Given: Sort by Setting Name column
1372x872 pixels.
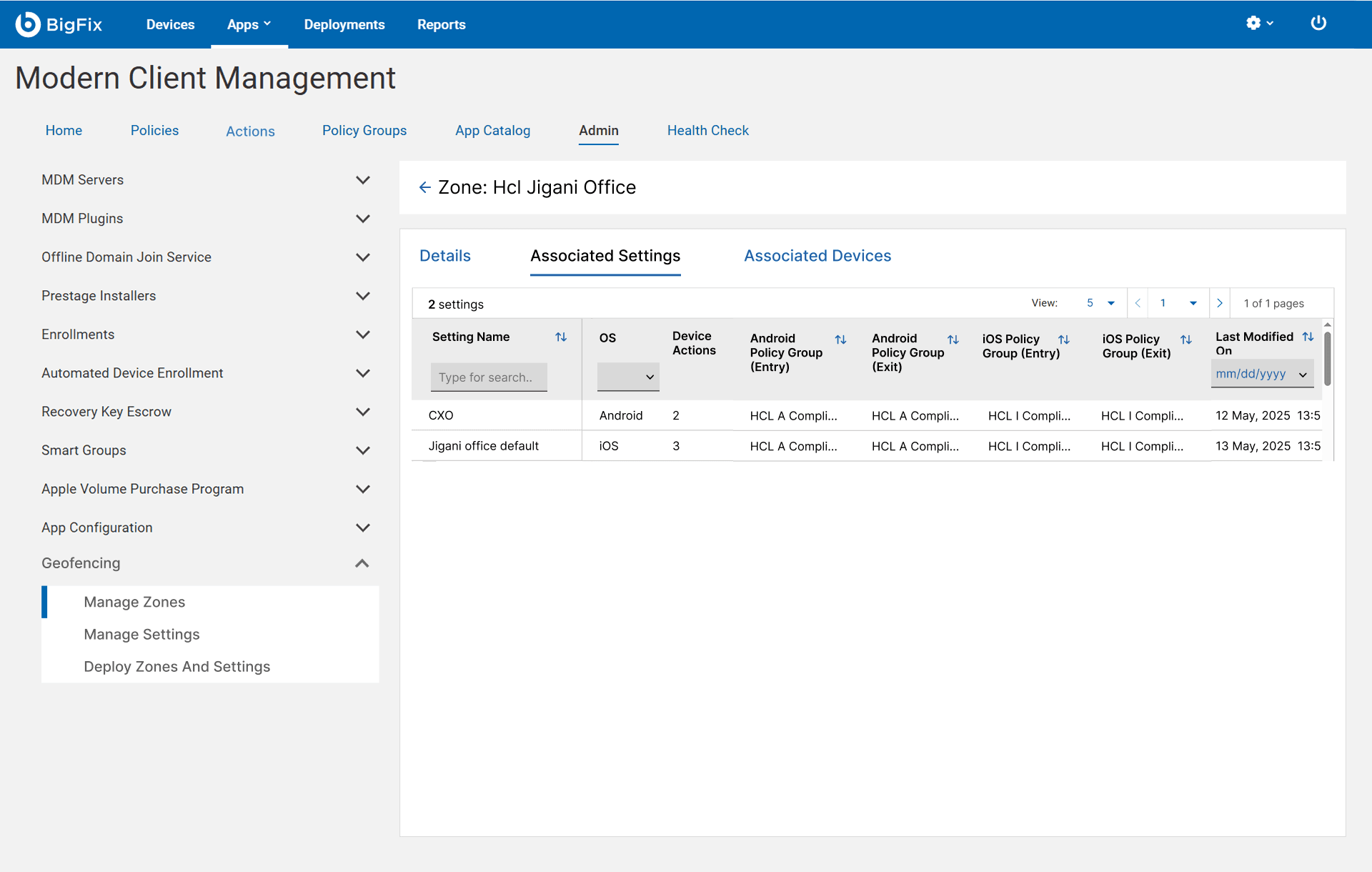Looking at the screenshot, I should point(561,337).
